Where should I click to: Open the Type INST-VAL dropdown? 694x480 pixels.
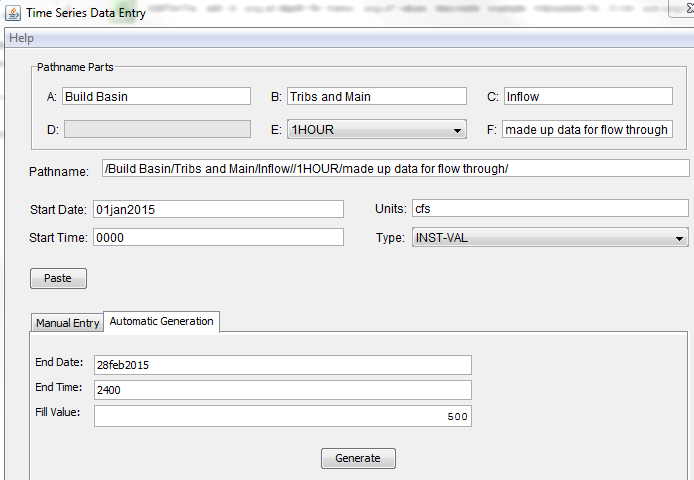tap(550, 237)
